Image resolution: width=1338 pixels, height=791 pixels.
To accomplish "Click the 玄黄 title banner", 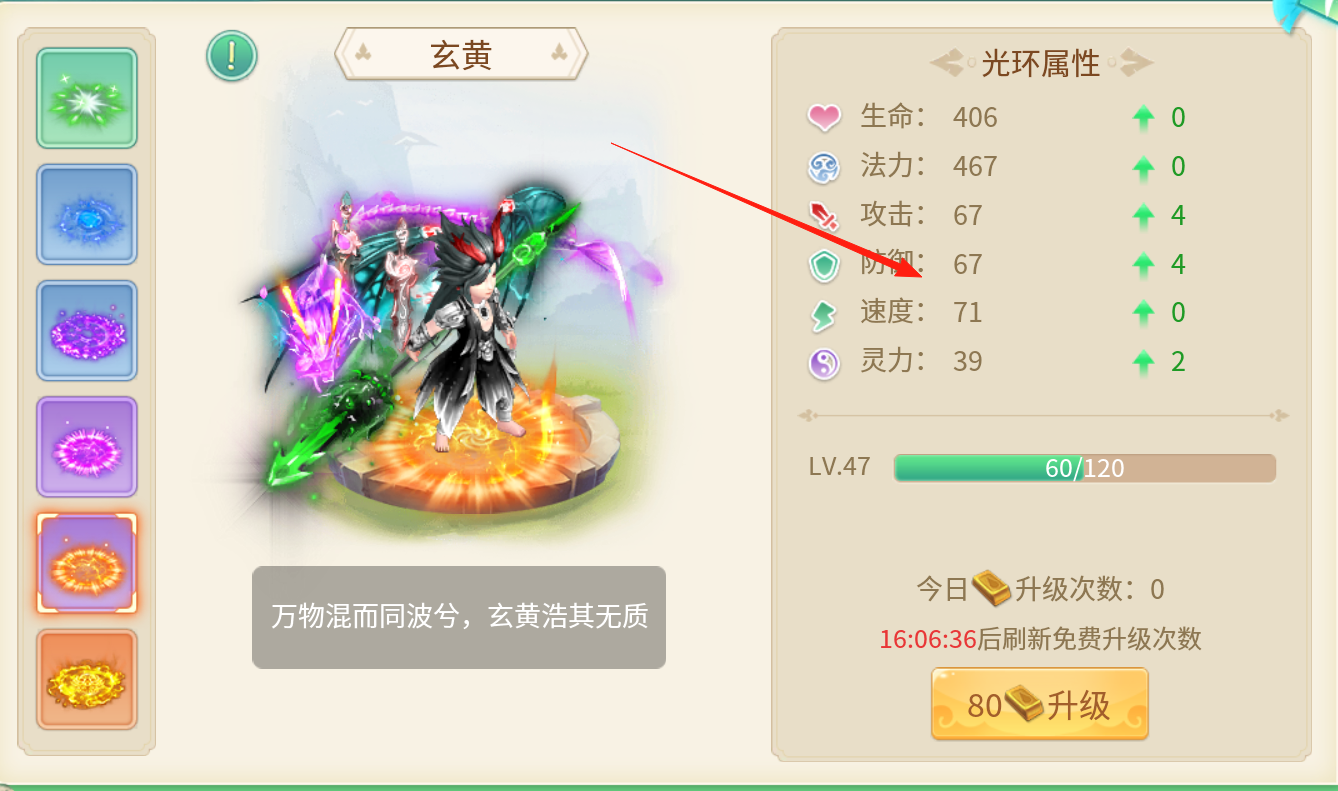I will [x=461, y=55].
